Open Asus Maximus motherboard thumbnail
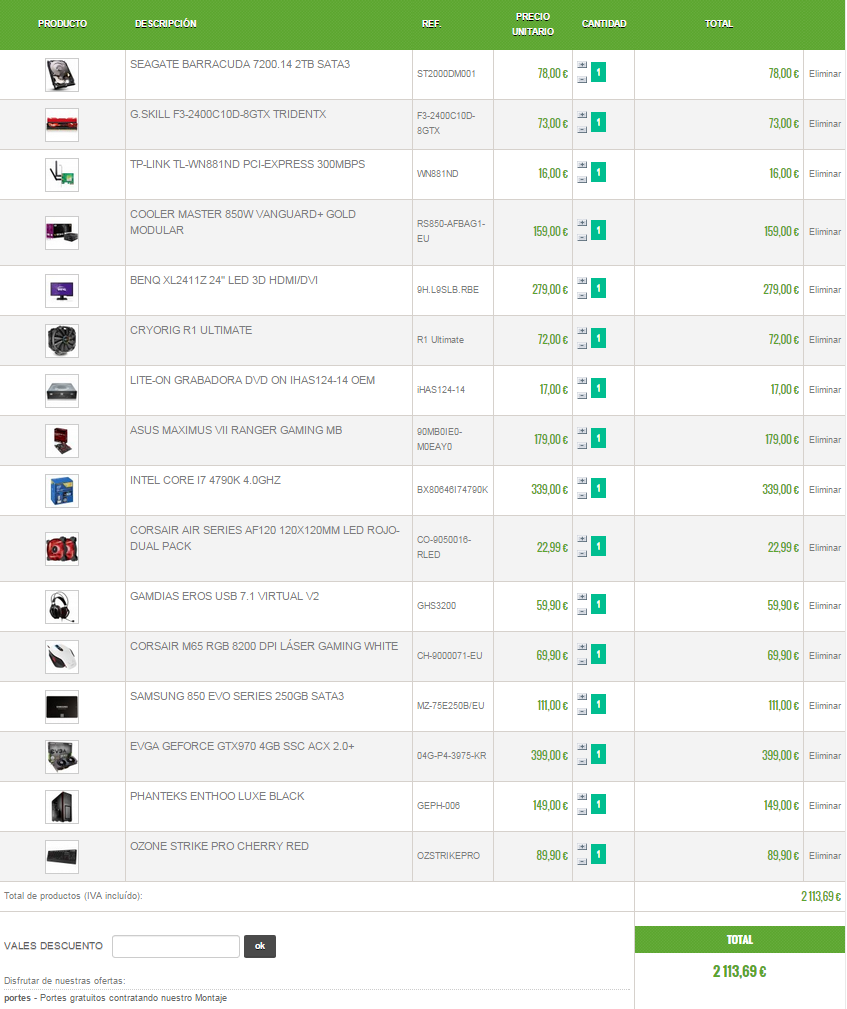Image resolution: width=847 pixels, height=1009 pixels. pos(62,441)
